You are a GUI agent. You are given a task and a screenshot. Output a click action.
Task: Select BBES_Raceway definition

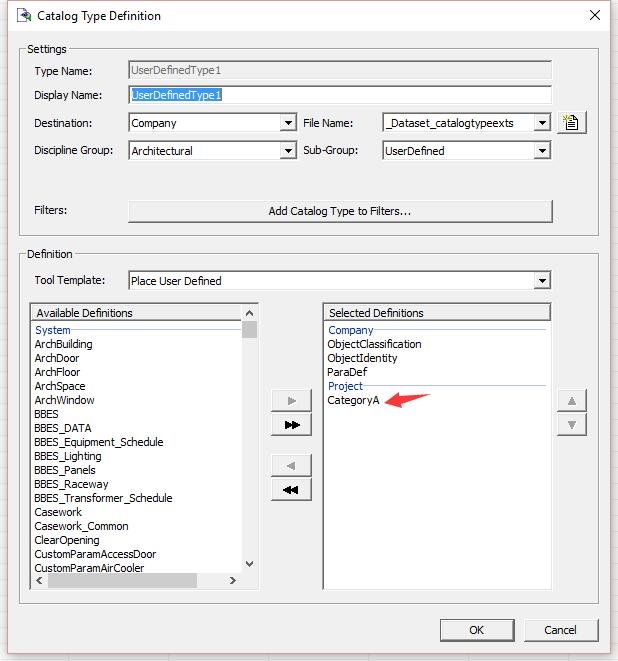pos(71,484)
